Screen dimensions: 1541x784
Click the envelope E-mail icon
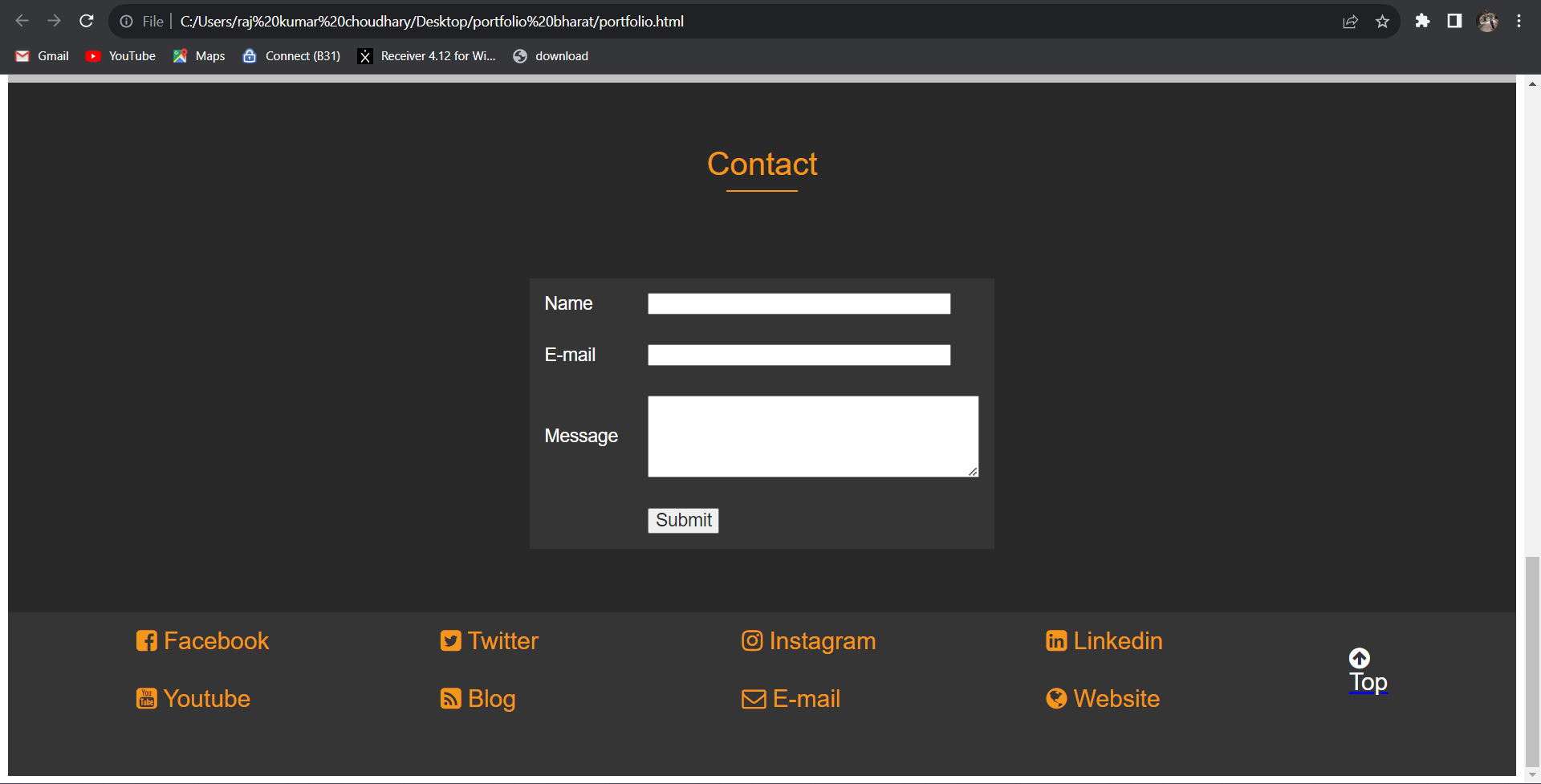(x=753, y=698)
